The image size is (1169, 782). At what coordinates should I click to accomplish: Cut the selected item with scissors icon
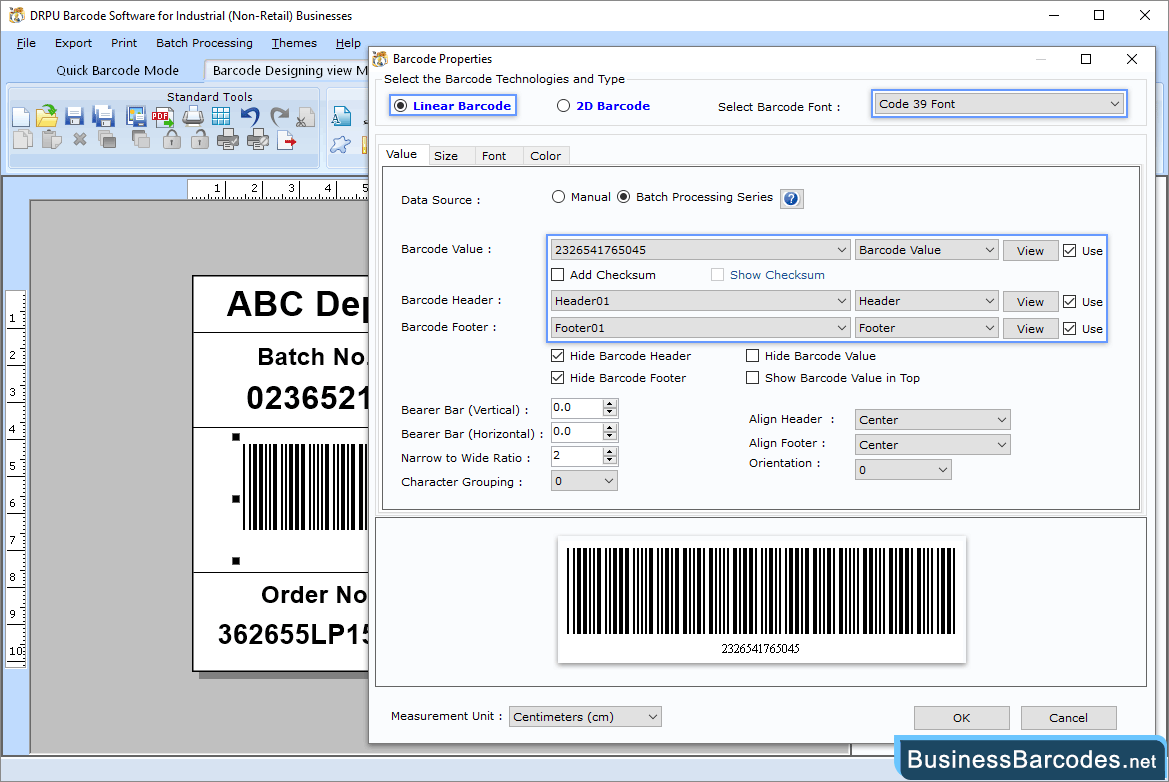304,117
